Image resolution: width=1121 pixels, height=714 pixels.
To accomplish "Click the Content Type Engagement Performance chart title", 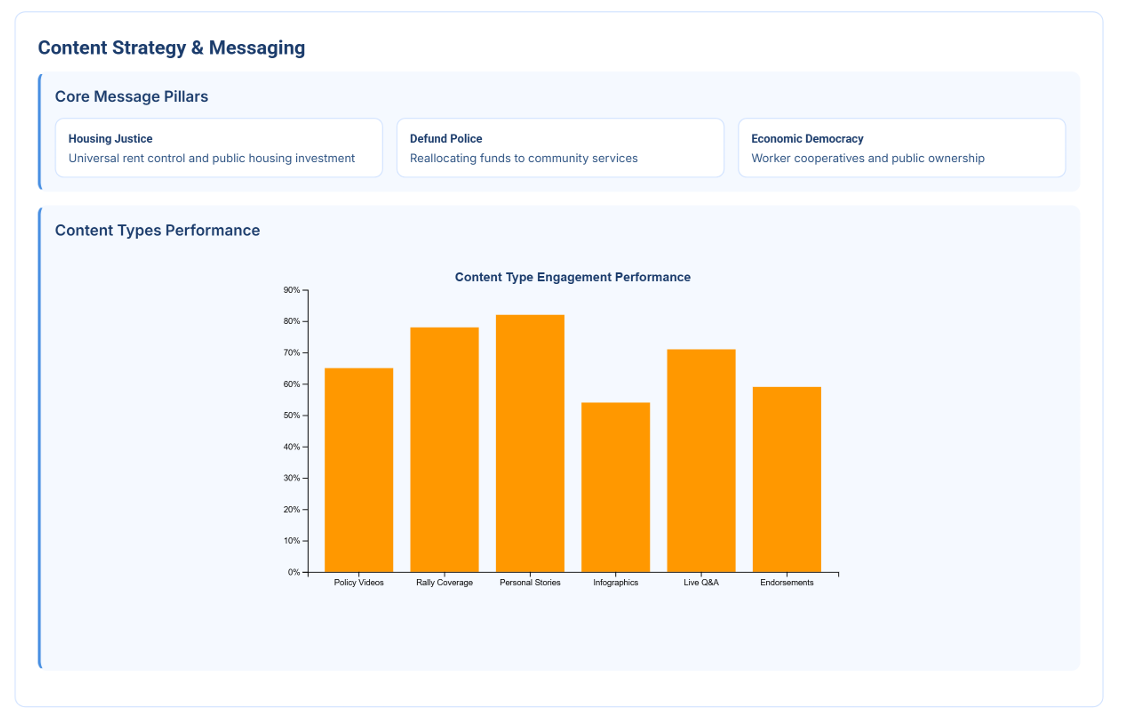I will 572,277.
